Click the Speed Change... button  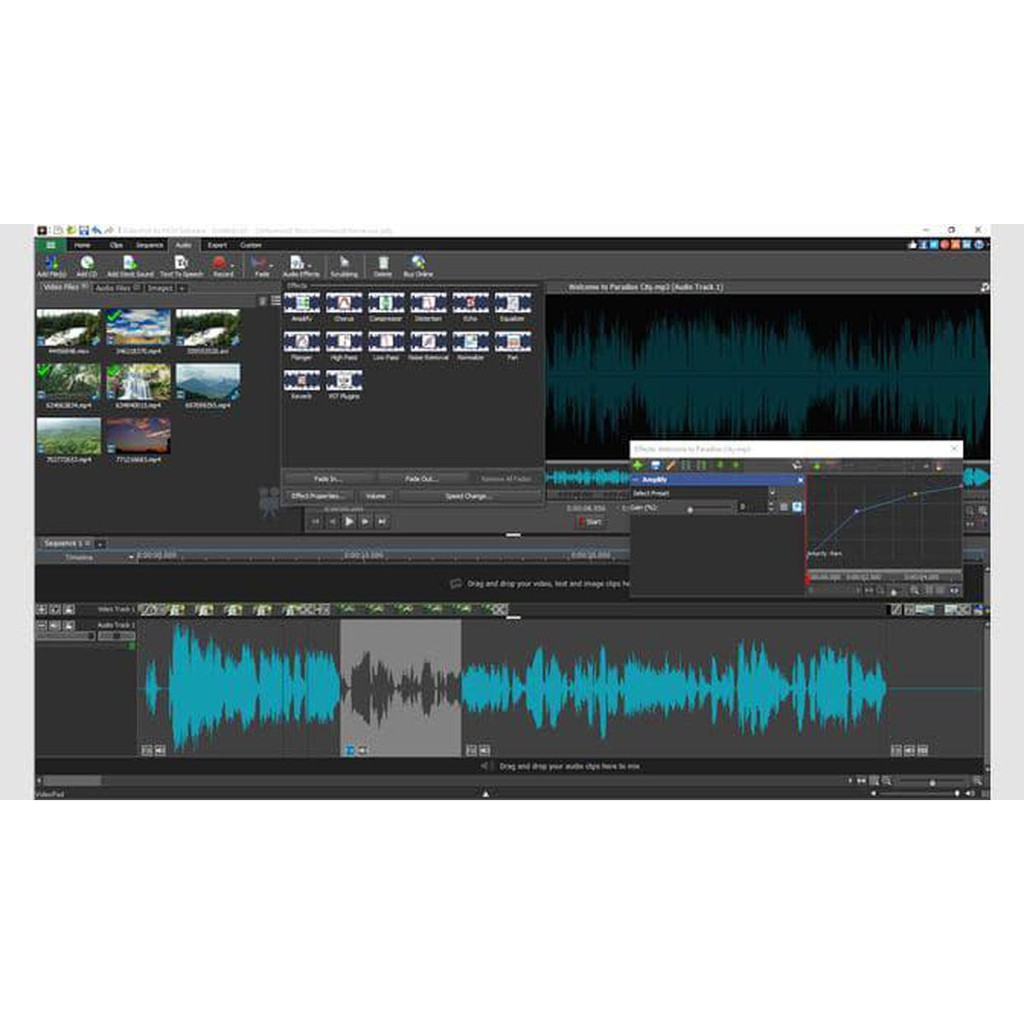(x=469, y=496)
